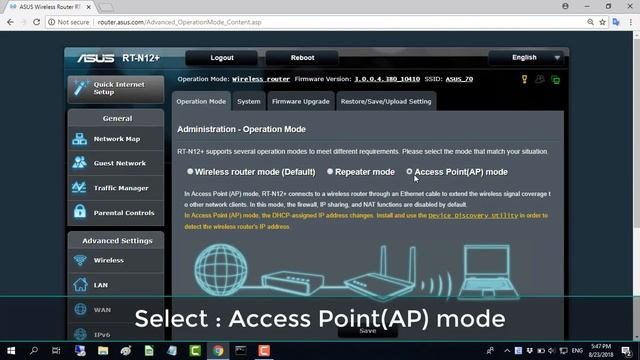Open Chrome profile icon in title bar
Screen dimensions: 640x360
point(565,6)
